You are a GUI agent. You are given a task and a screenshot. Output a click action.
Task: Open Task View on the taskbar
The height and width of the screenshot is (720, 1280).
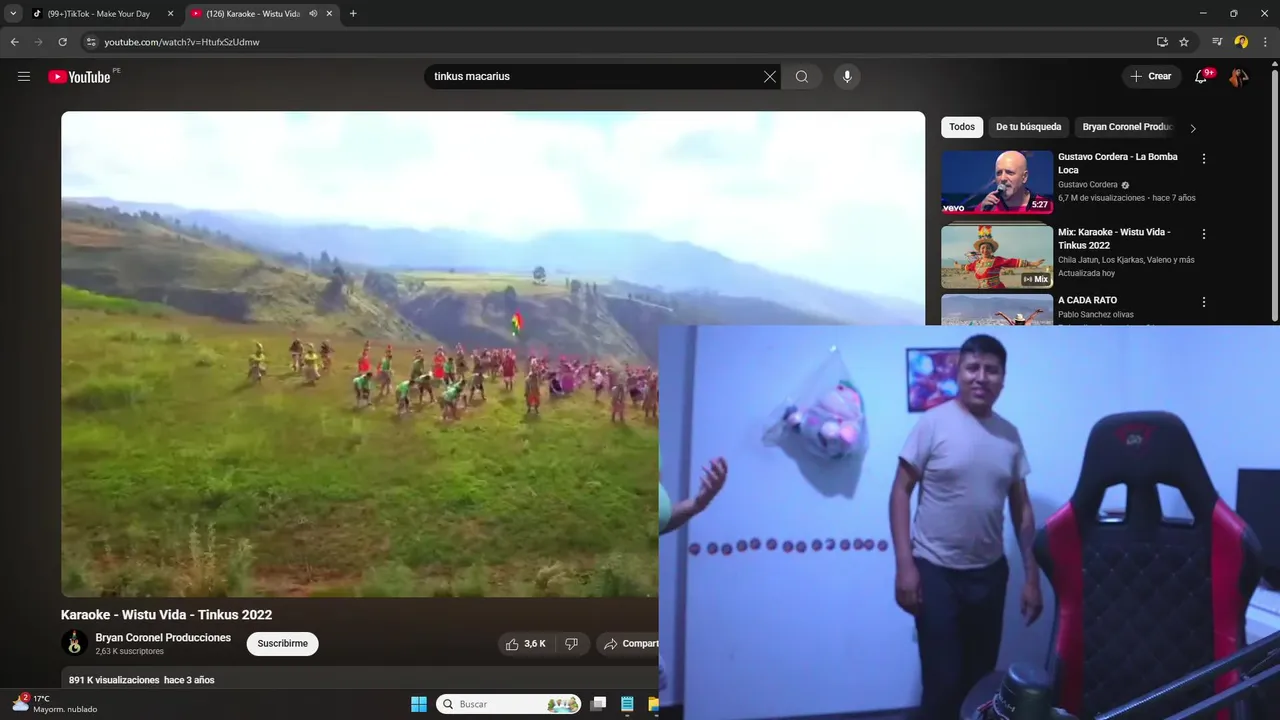click(598, 704)
